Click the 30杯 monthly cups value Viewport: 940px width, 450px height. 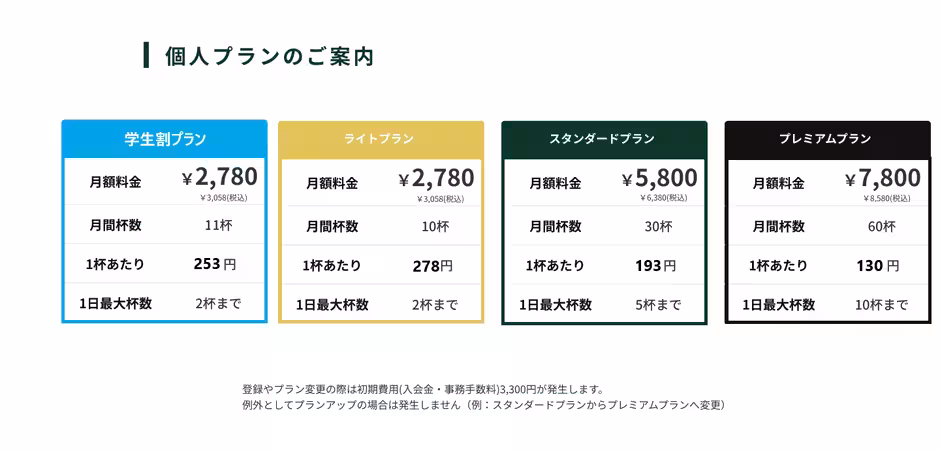click(658, 226)
